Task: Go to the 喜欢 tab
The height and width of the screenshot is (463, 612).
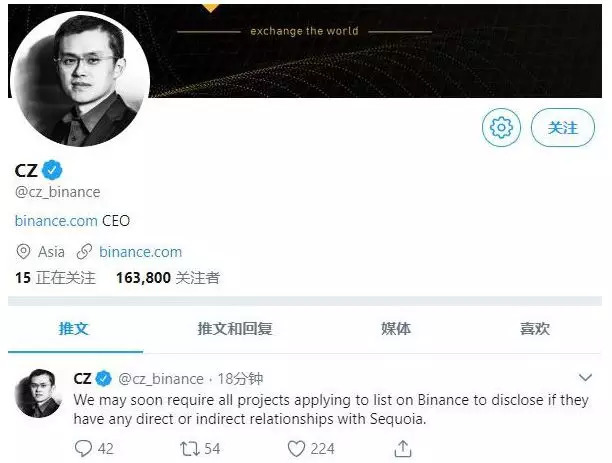Action: click(535, 328)
